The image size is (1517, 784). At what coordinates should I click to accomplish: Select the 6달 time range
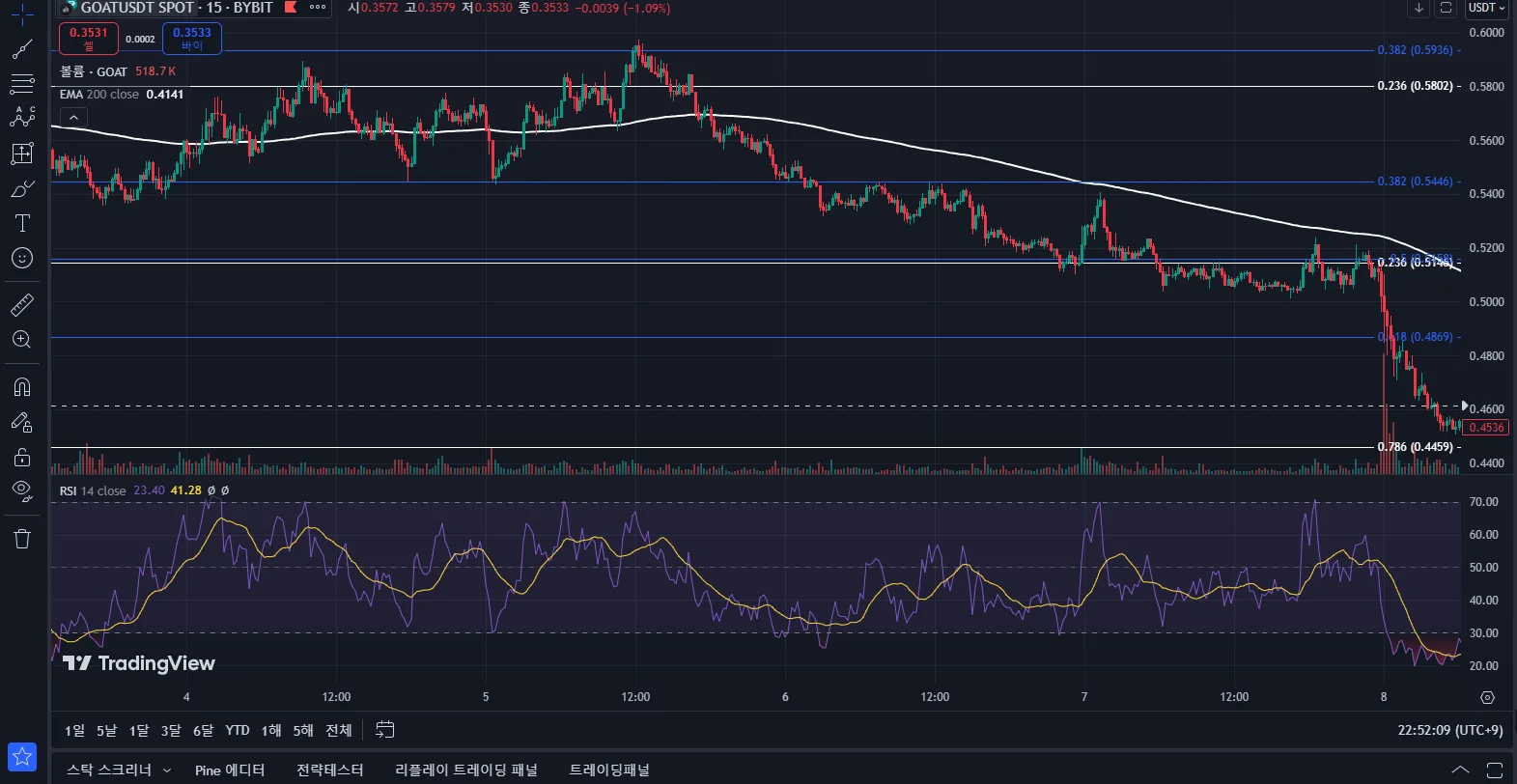coord(203,731)
